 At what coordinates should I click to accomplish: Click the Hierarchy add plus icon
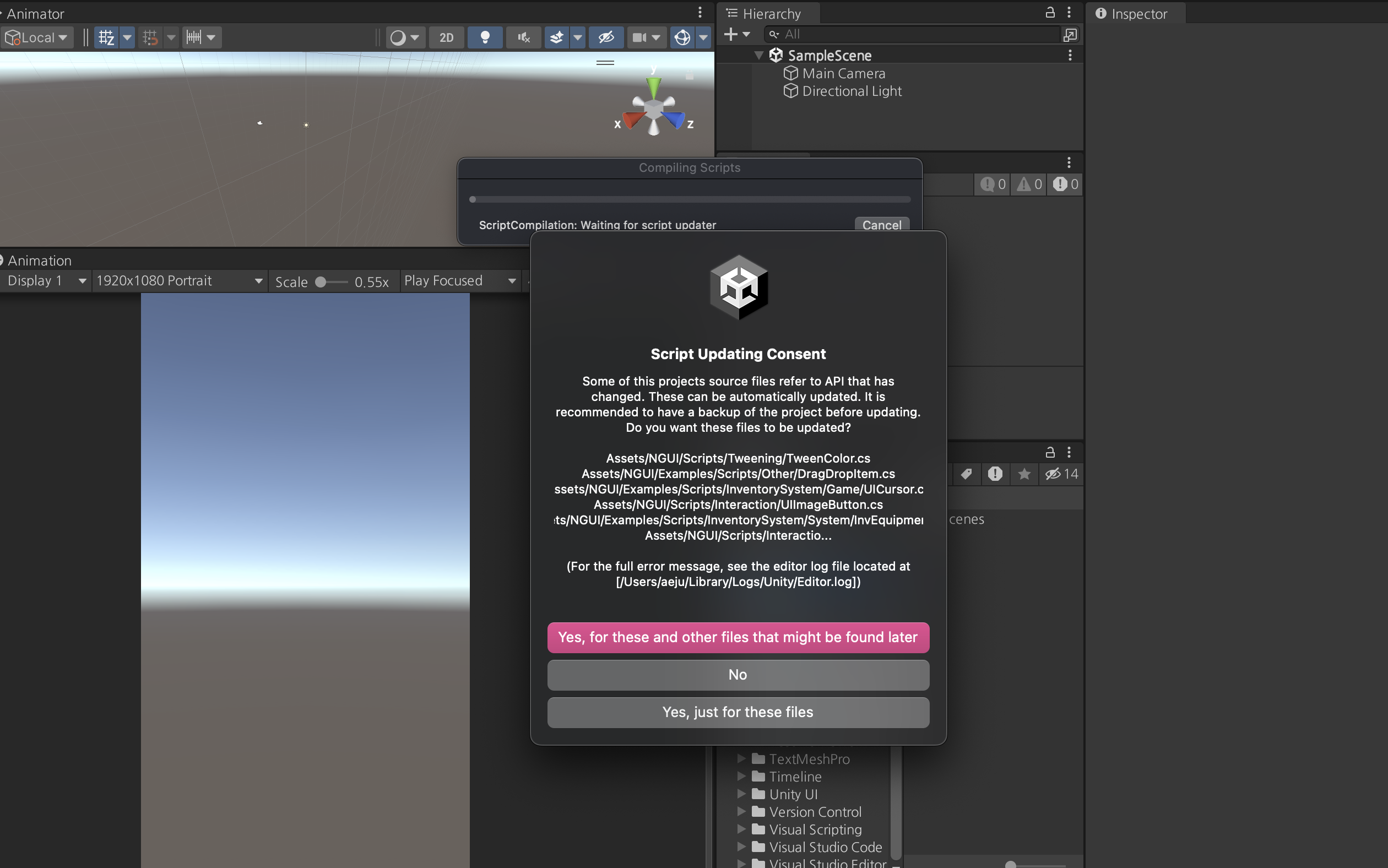click(730, 35)
